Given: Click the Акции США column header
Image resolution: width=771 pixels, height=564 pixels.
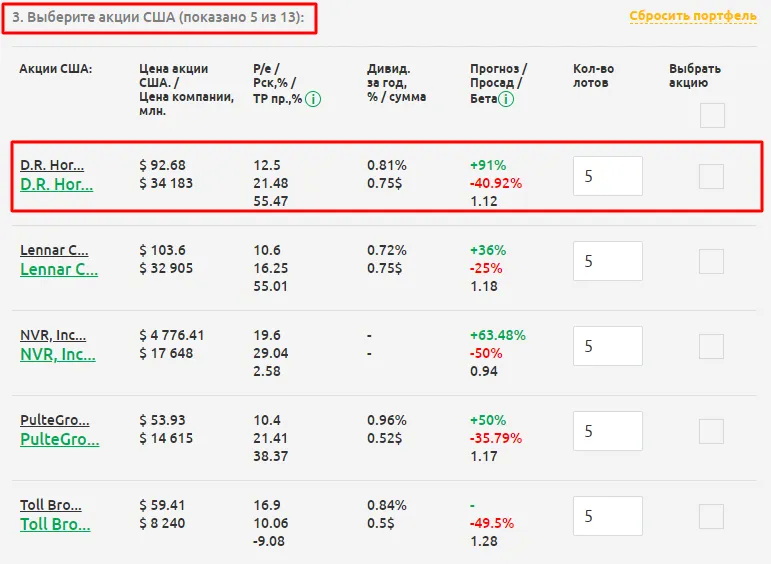Looking at the screenshot, I should click(x=56, y=69).
